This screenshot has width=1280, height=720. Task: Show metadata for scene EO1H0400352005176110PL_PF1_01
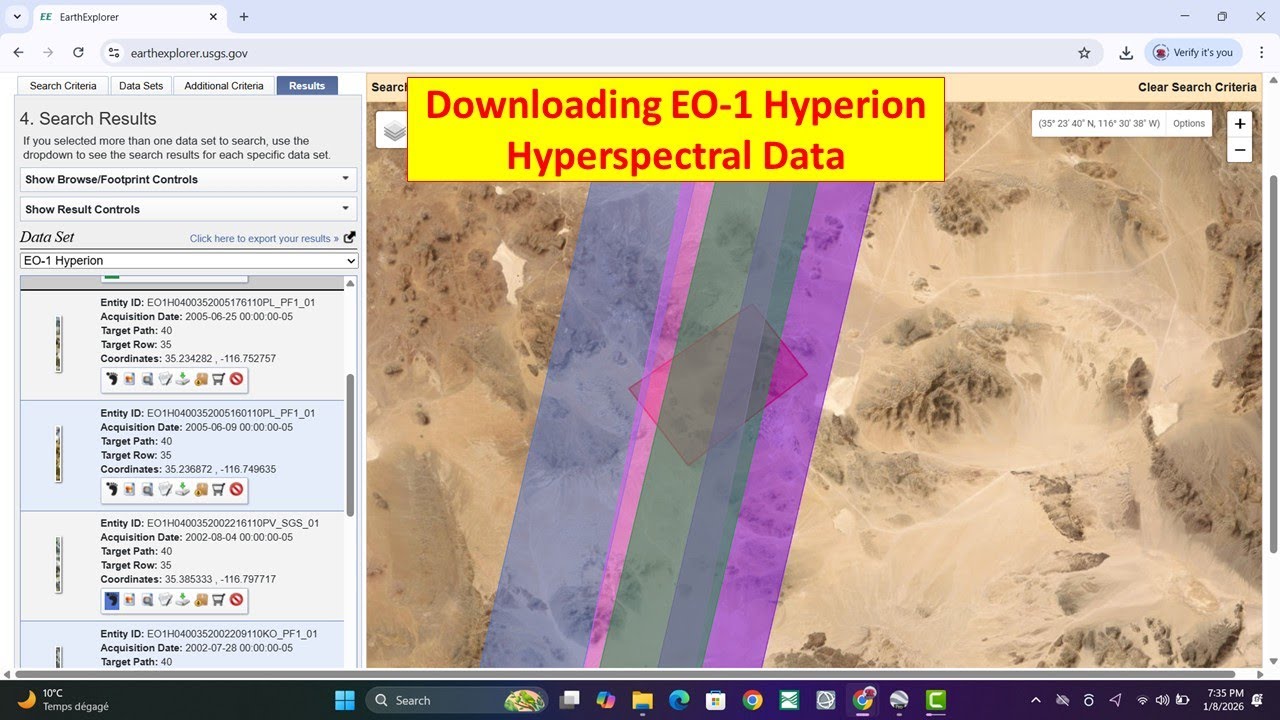click(x=165, y=379)
